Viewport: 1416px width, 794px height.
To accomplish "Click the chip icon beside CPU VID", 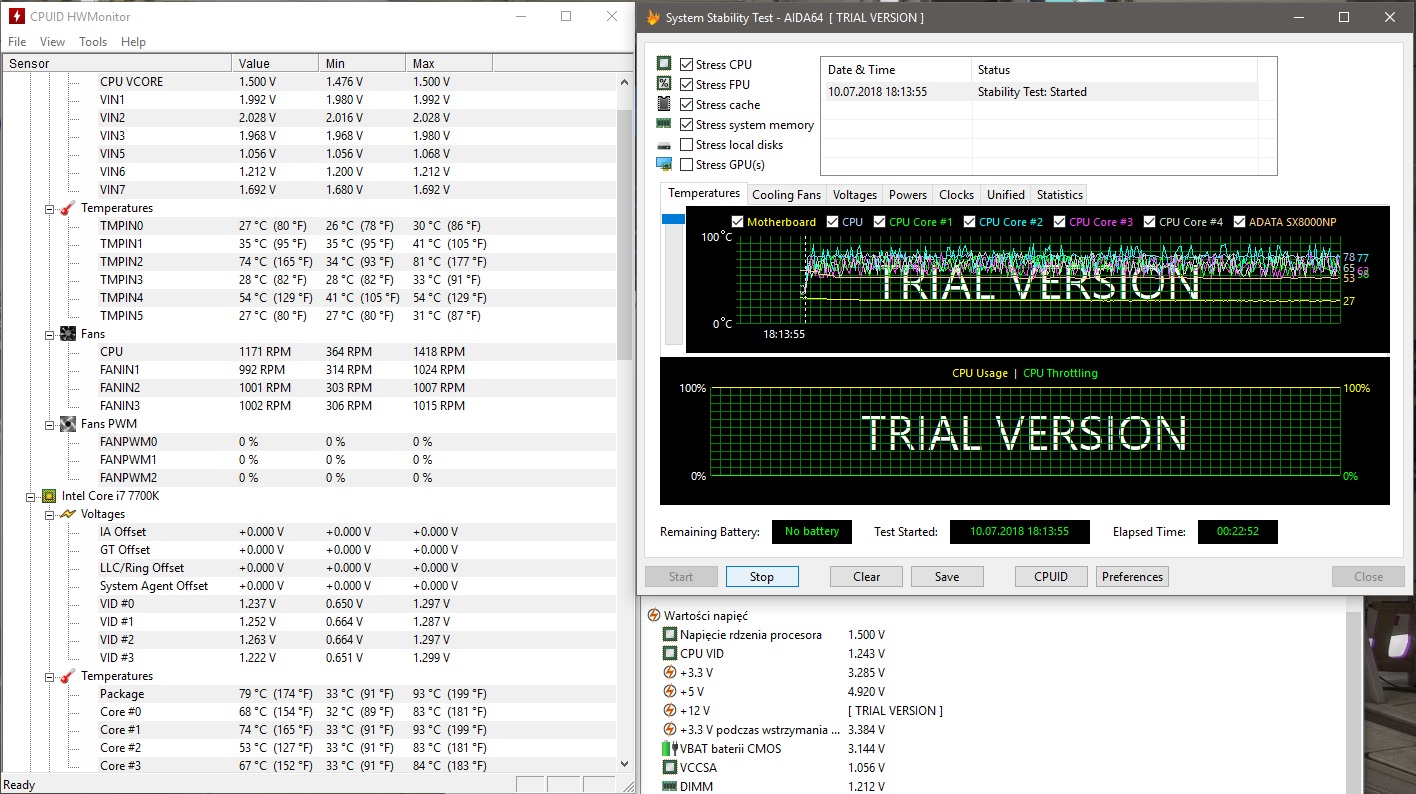I will [670, 654].
